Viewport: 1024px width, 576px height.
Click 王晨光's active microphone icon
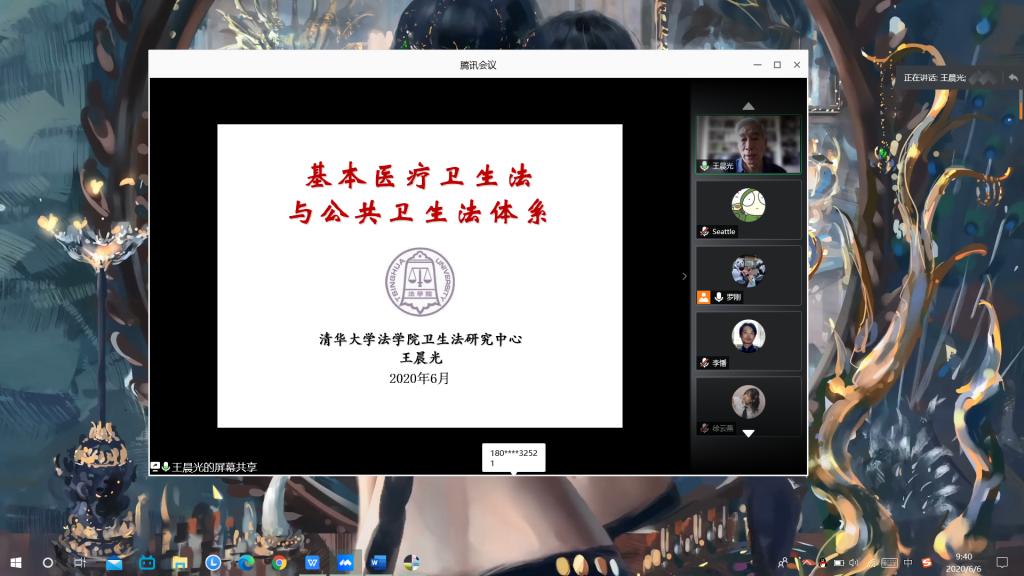click(x=704, y=166)
